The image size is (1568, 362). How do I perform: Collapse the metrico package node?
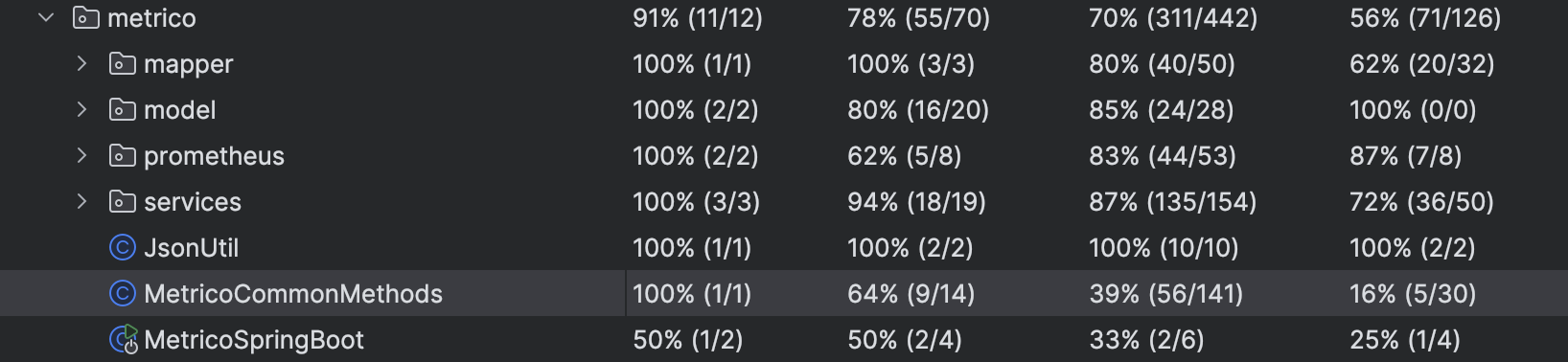pos(46,17)
